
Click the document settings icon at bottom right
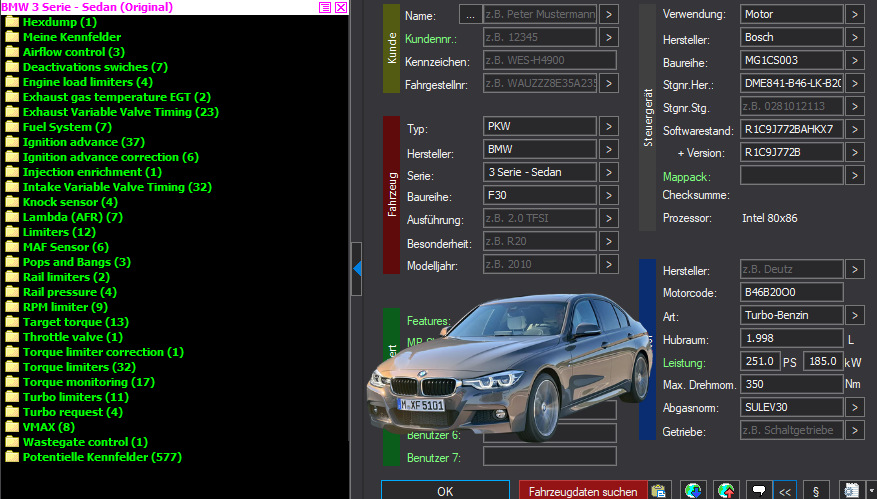pos(851,491)
